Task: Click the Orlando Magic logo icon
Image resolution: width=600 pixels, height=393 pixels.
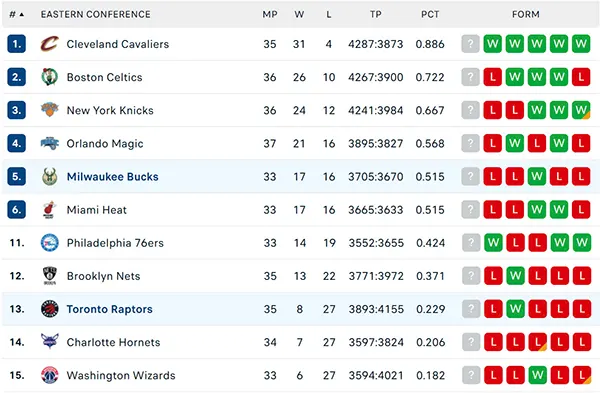Action: [49, 143]
